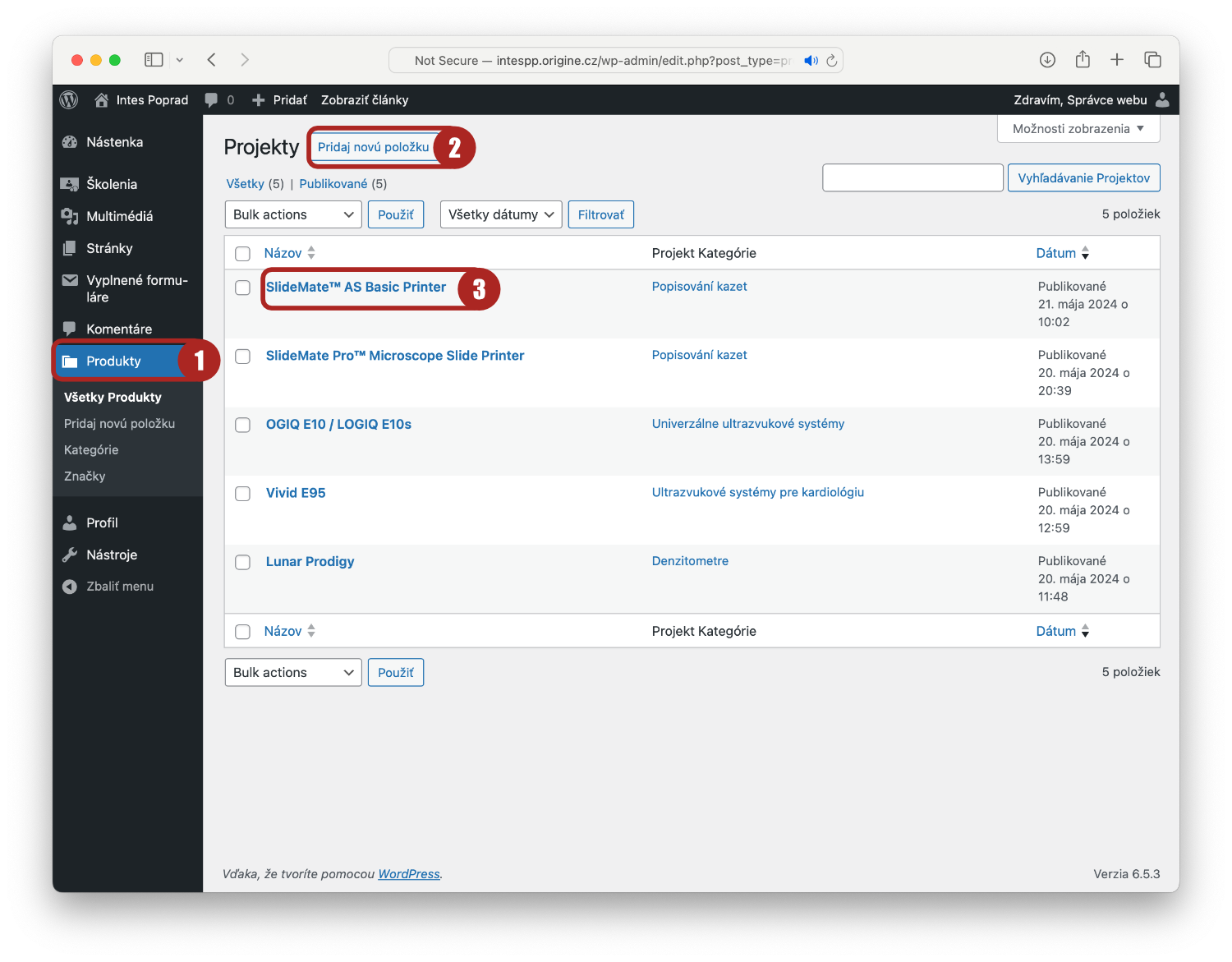
Task: Go forward with Safari forward arrow
Action: tap(245, 60)
